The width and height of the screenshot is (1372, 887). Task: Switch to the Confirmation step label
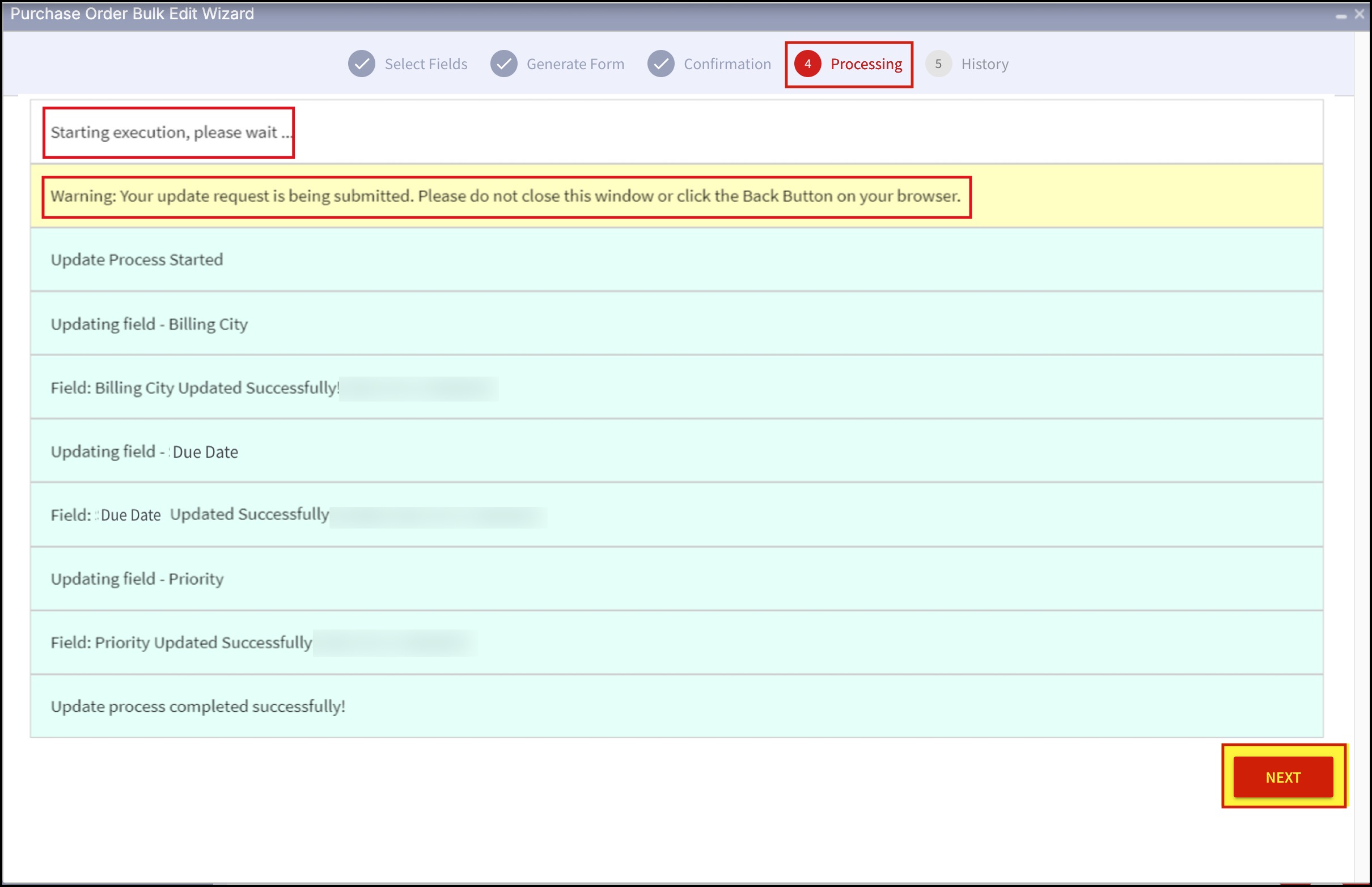point(727,64)
